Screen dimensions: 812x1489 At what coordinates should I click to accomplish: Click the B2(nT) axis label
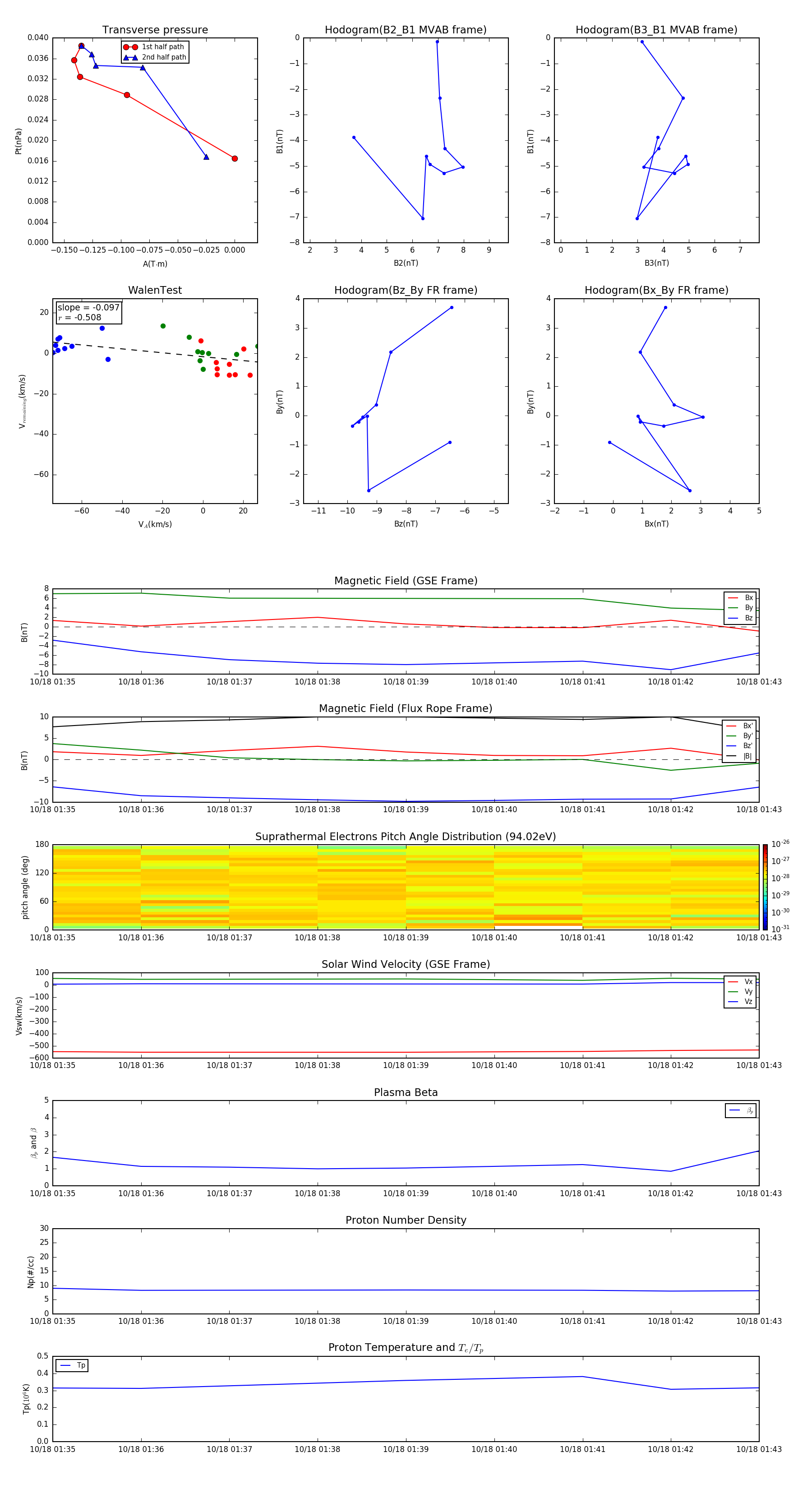click(406, 263)
